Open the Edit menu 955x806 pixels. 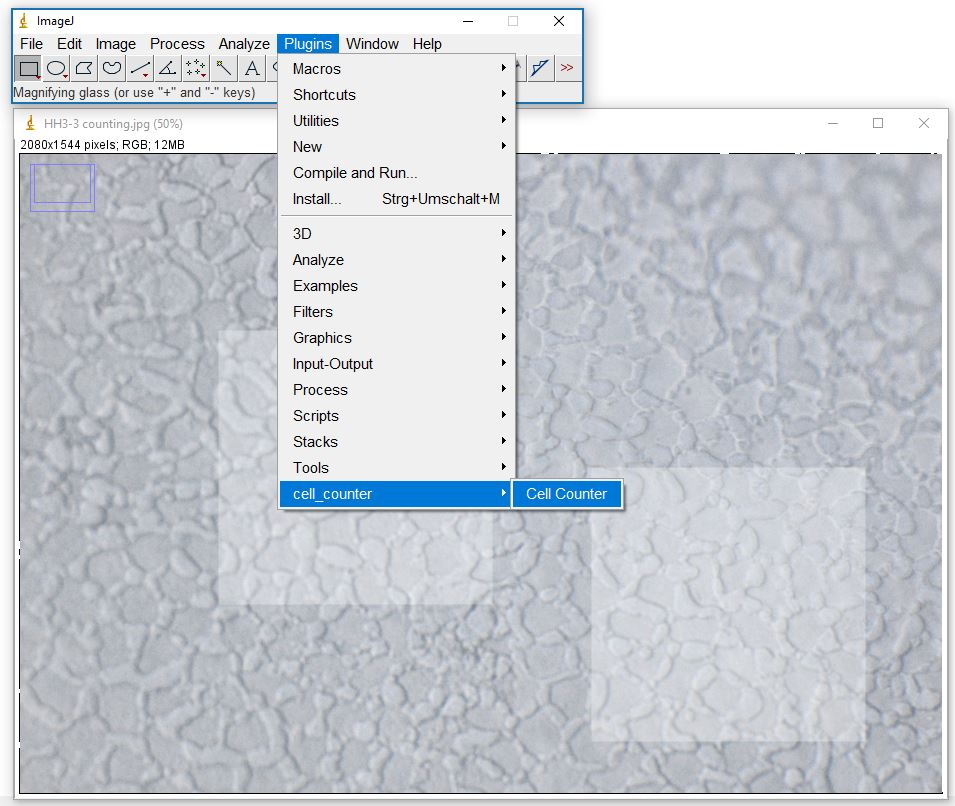69,44
